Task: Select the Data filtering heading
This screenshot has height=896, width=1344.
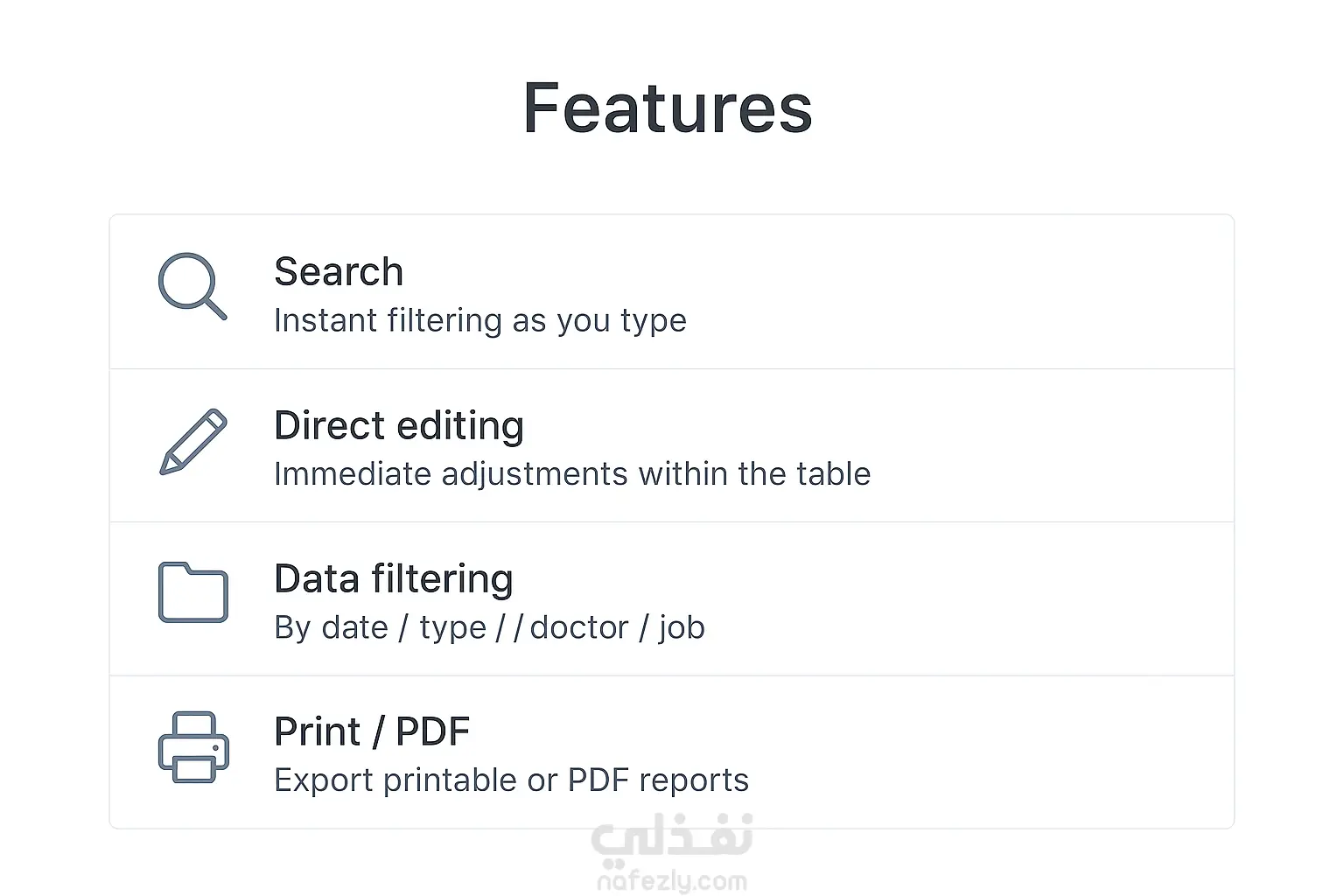Action: [x=394, y=579]
